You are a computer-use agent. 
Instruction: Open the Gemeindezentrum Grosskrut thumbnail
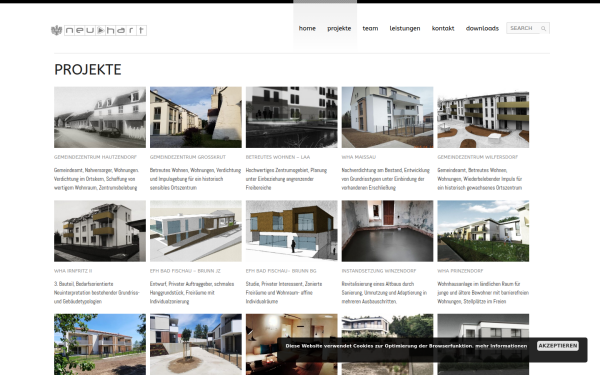coord(196,117)
